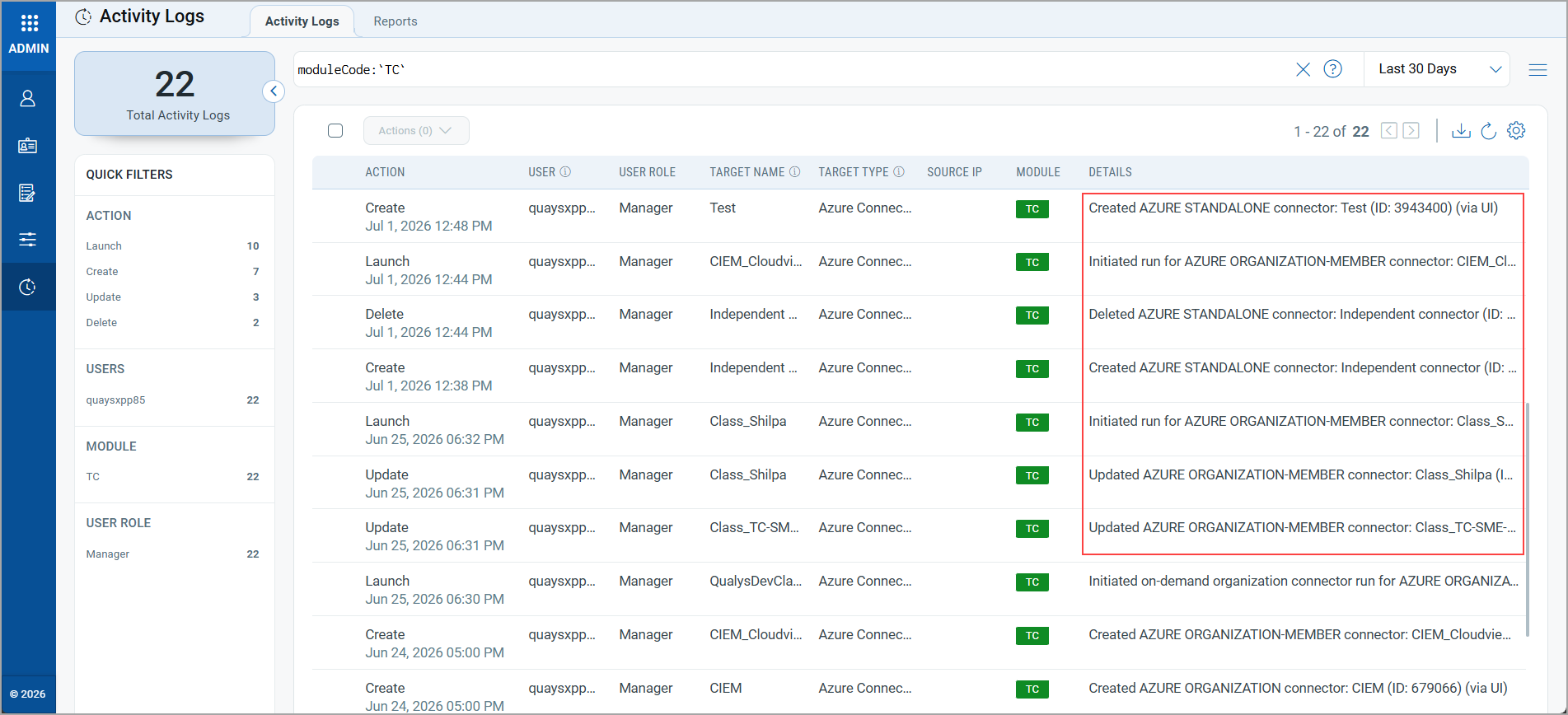The height and width of the screenshot is (715, 1568).
Task: Click target name QualysDevCla...
Action: point(756,582)
